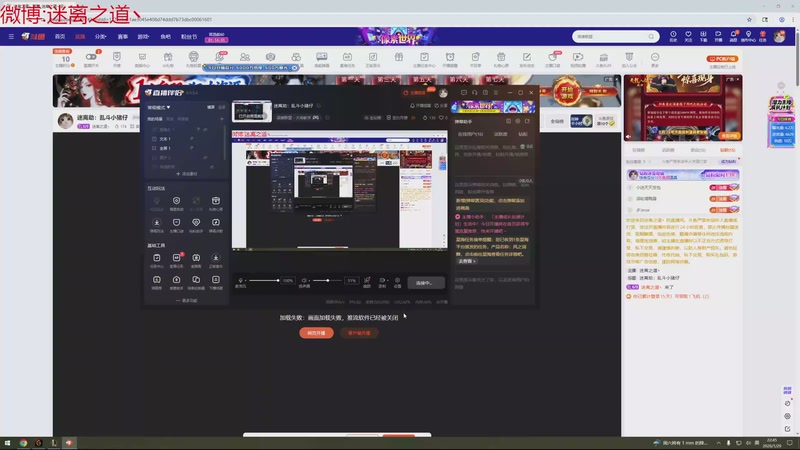Close the blue promo tooltip under toolbar
The height and width of the screenshot is (450, 800).
pyautogui.click(x=294, y=67)
